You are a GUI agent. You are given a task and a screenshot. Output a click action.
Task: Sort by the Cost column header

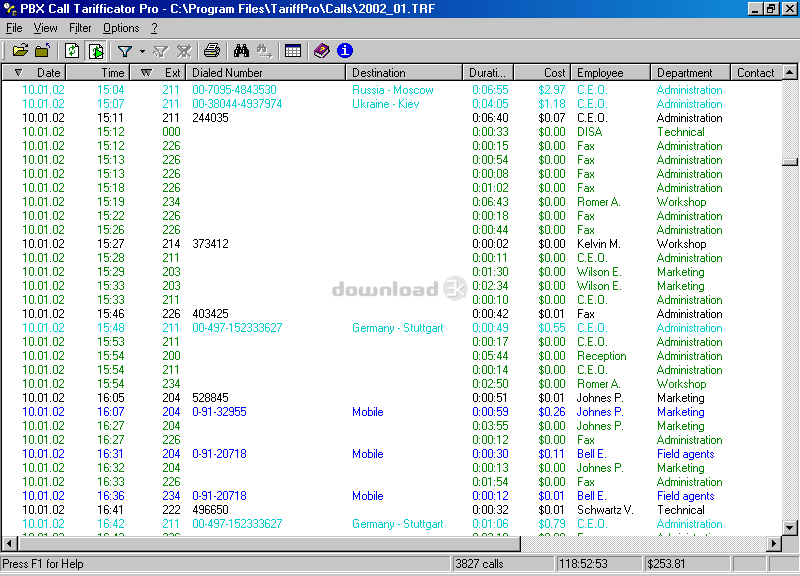click(543, 72)
